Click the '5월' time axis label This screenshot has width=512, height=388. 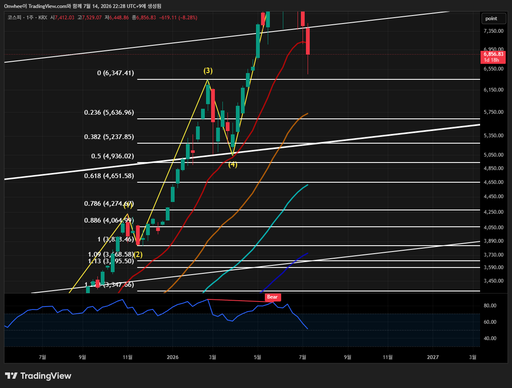(257, 357)
